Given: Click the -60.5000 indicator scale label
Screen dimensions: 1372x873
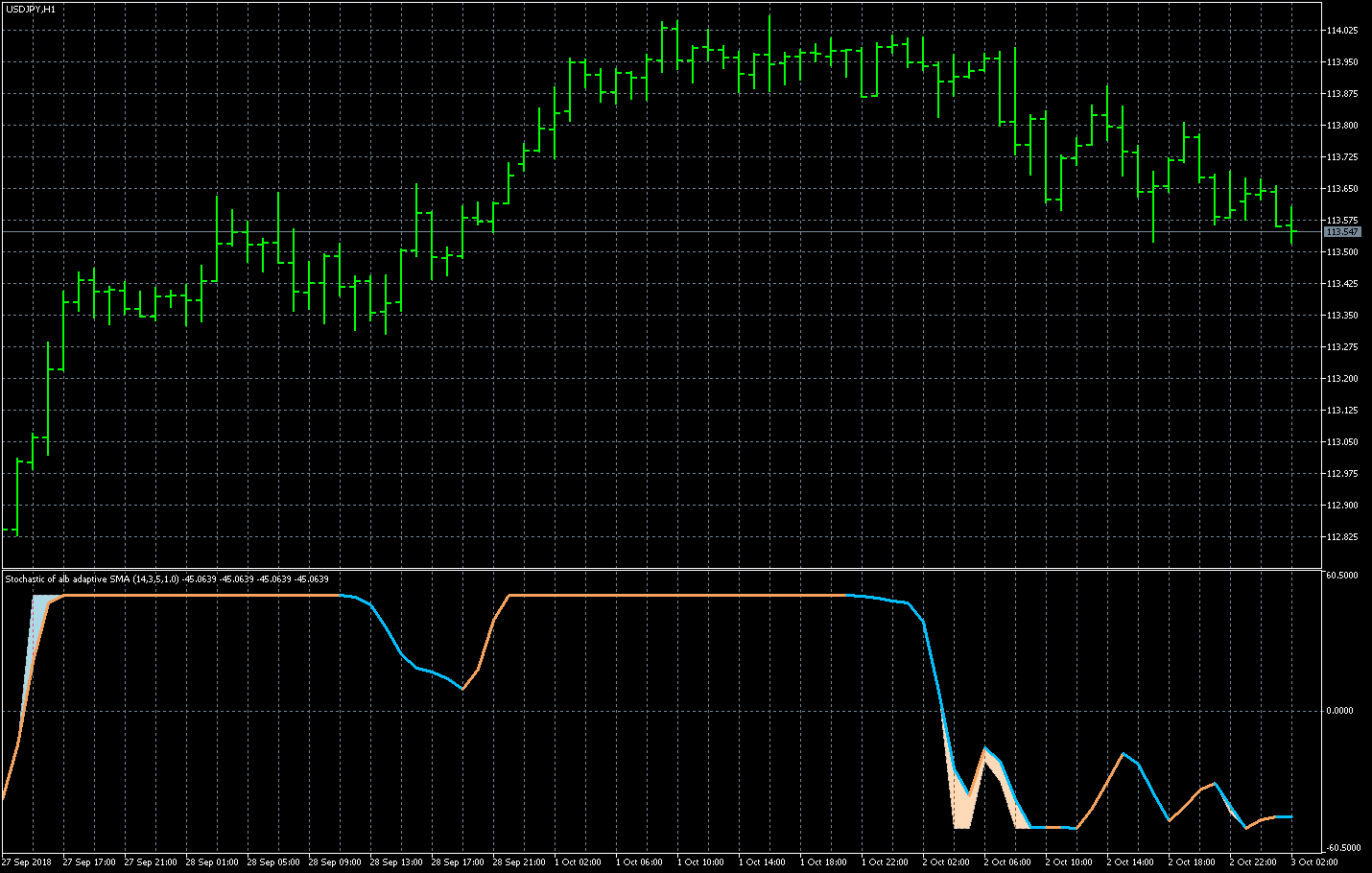Looking at the screenshot, I should point(1341,848).
